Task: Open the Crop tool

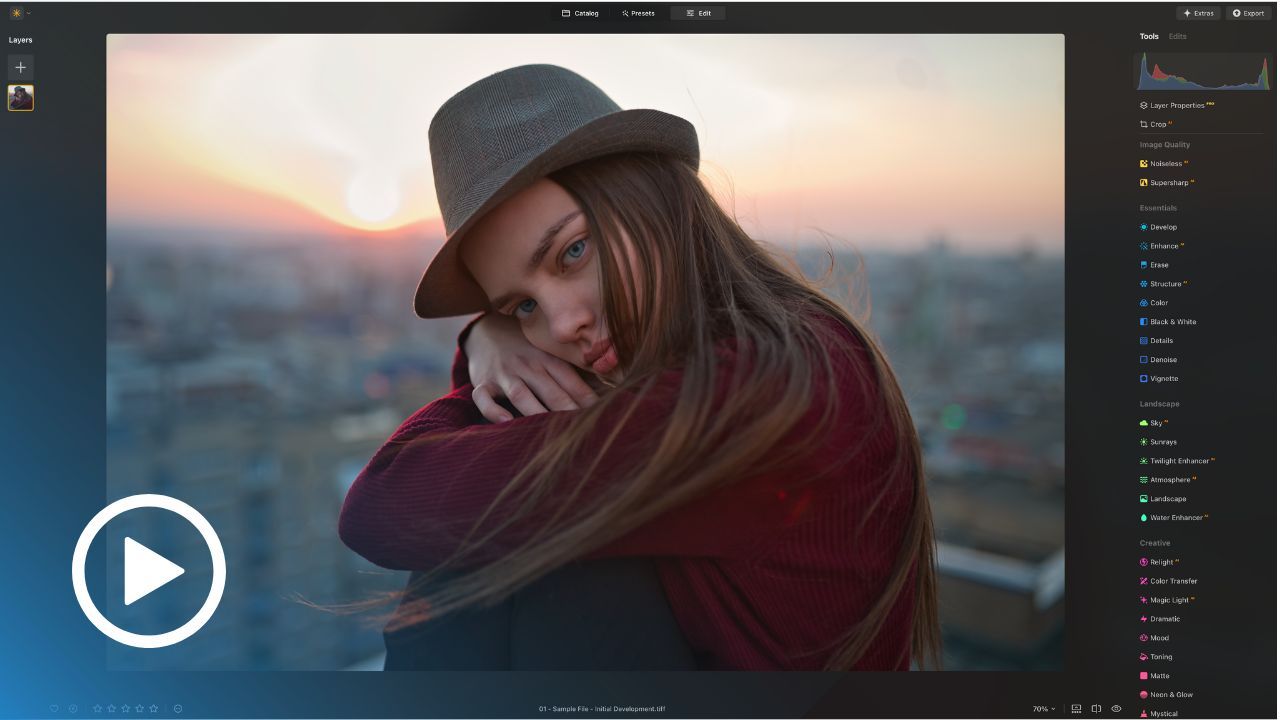Action: click(x=1158, y=125)
